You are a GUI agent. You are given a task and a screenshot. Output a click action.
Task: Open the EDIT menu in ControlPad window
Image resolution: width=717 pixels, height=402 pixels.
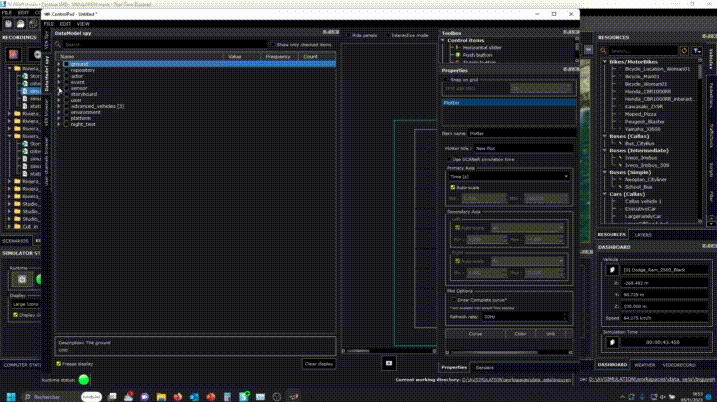click(x=65, y=24)
